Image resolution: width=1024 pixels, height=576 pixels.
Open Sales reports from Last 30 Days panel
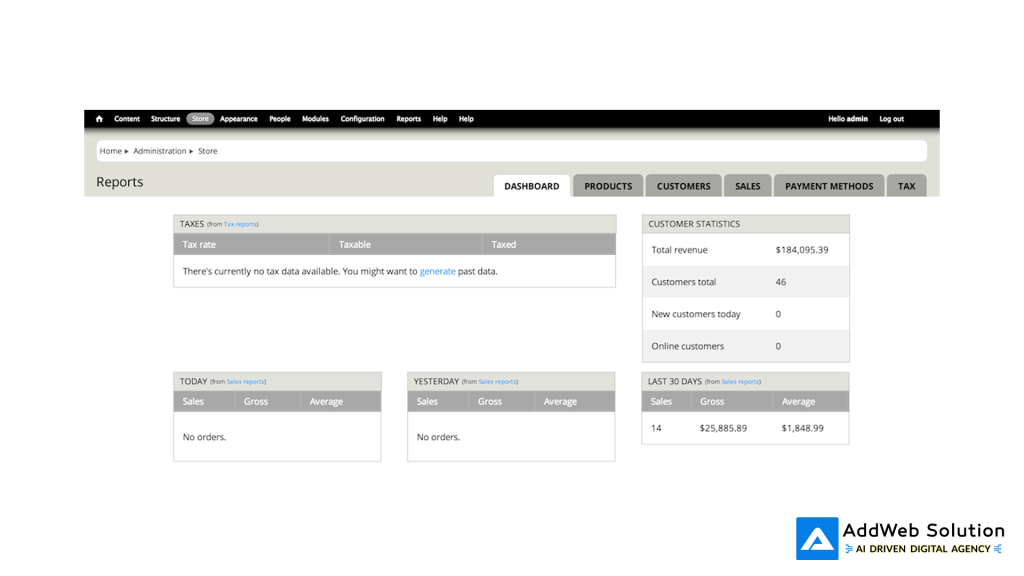pos(742,381)
